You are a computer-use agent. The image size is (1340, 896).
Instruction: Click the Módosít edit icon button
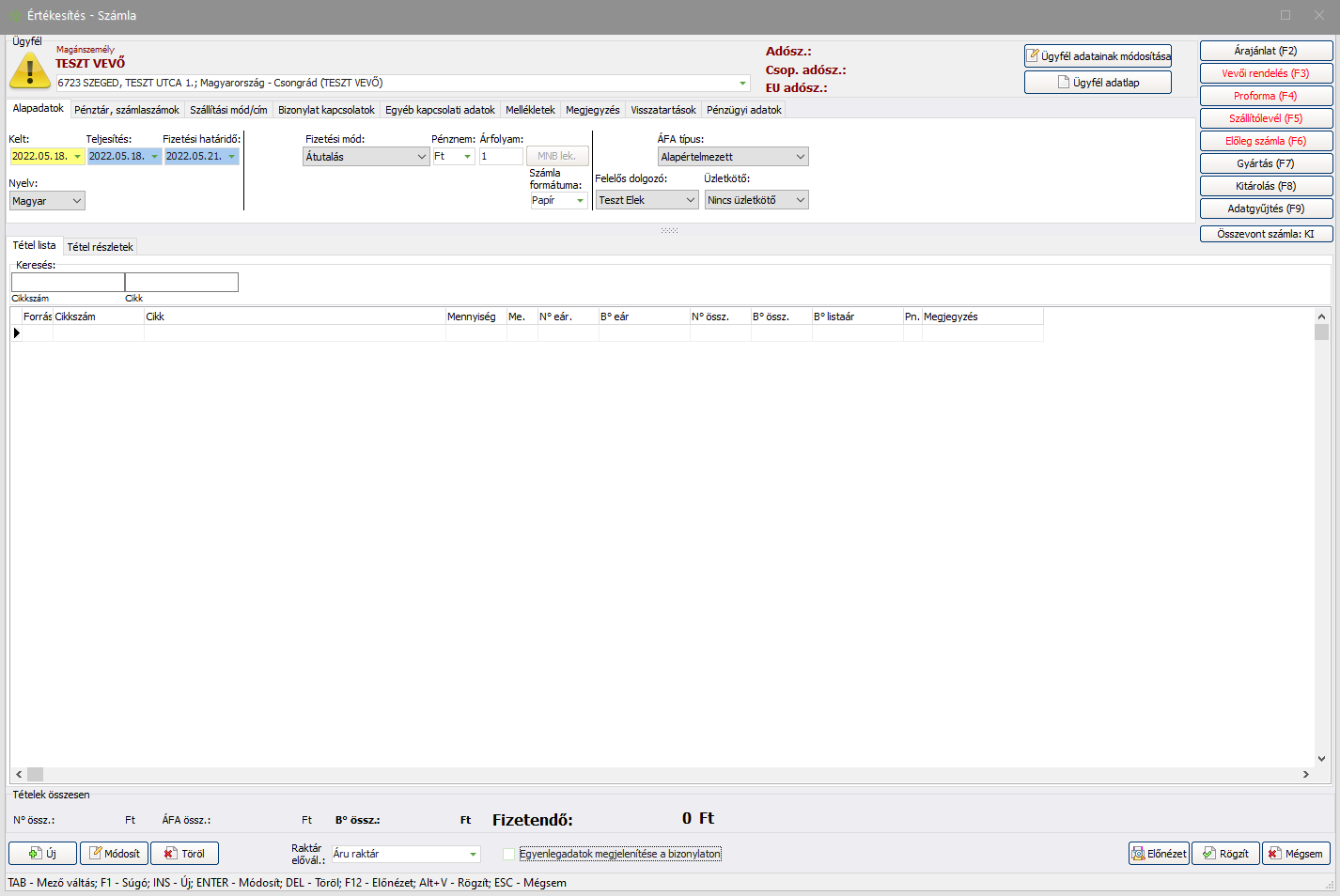[x=114, y=854]
